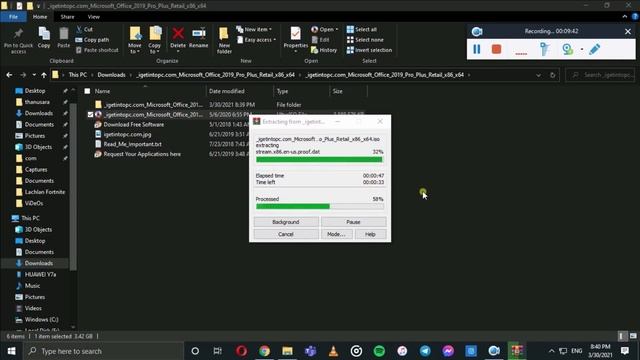Click the Cut command
The width and height of the screenshot is (640, 360).
[84, 29]
